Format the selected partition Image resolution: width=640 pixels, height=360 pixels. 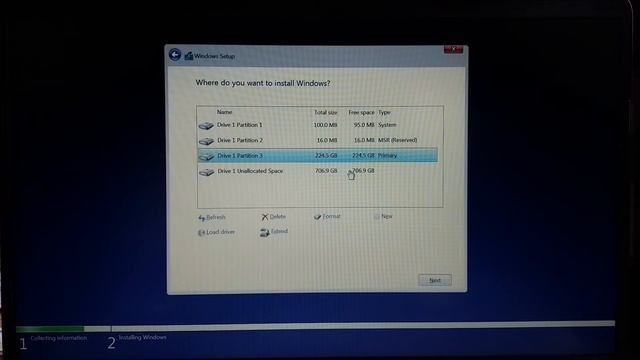point(327,216)
